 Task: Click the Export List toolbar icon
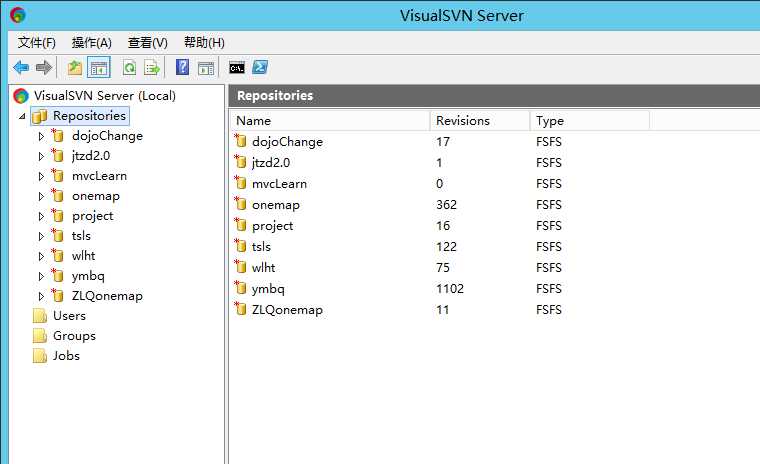click(152, 68)
